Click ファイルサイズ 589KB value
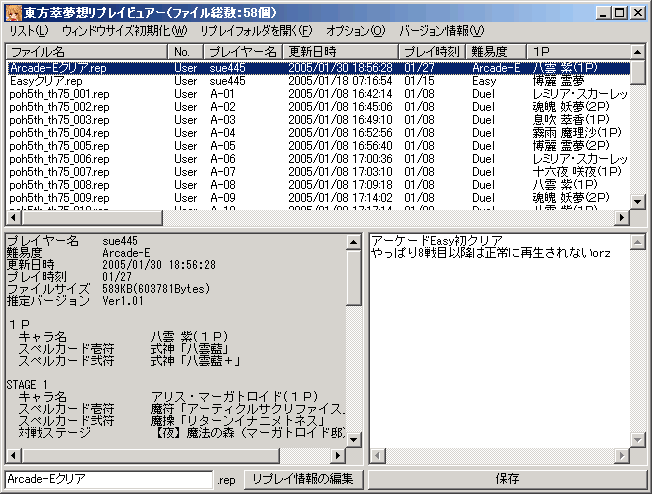The width and height of the screenshot is (652, 494). pyautogui.click(x=156, y=289)
